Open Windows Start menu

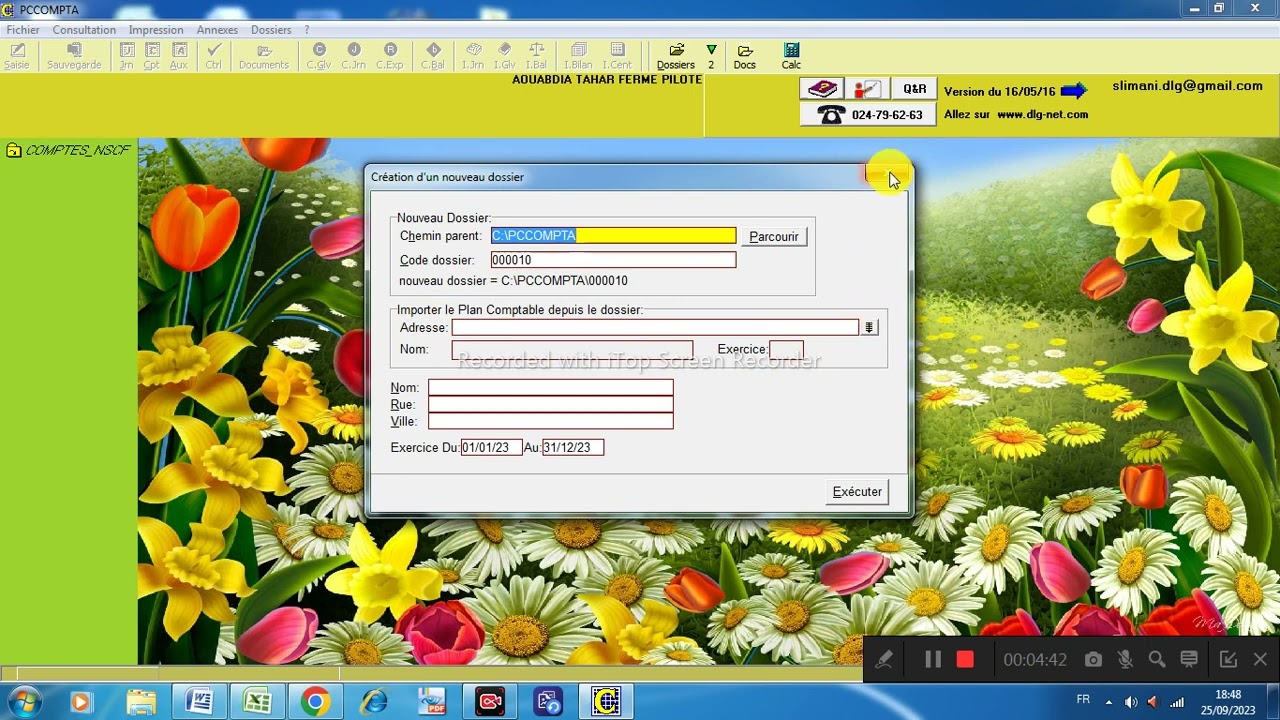pyautogui.click(x=24, y=702)
